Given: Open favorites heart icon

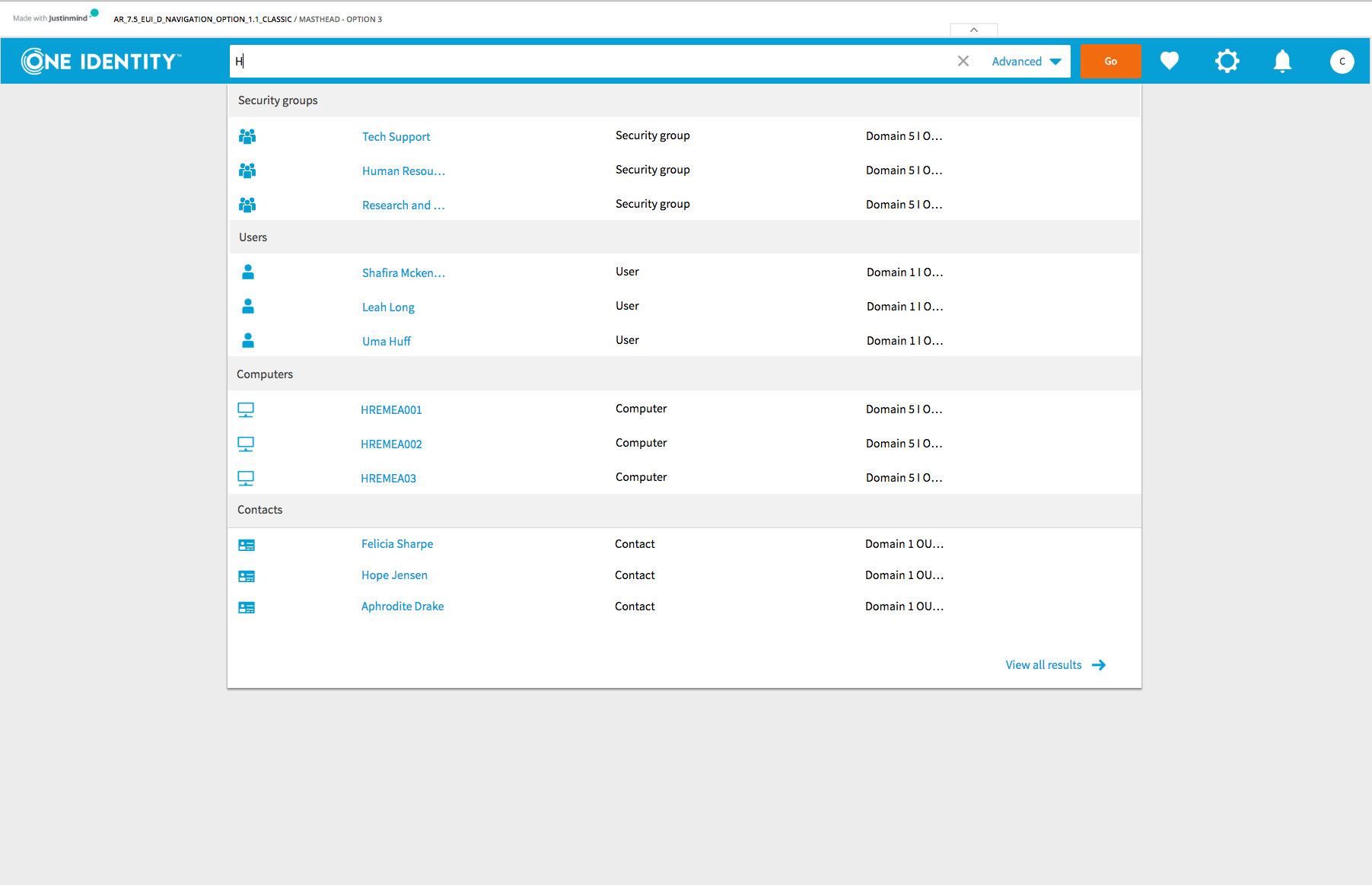Looking at the screenshot, I should coord(1170,60).
